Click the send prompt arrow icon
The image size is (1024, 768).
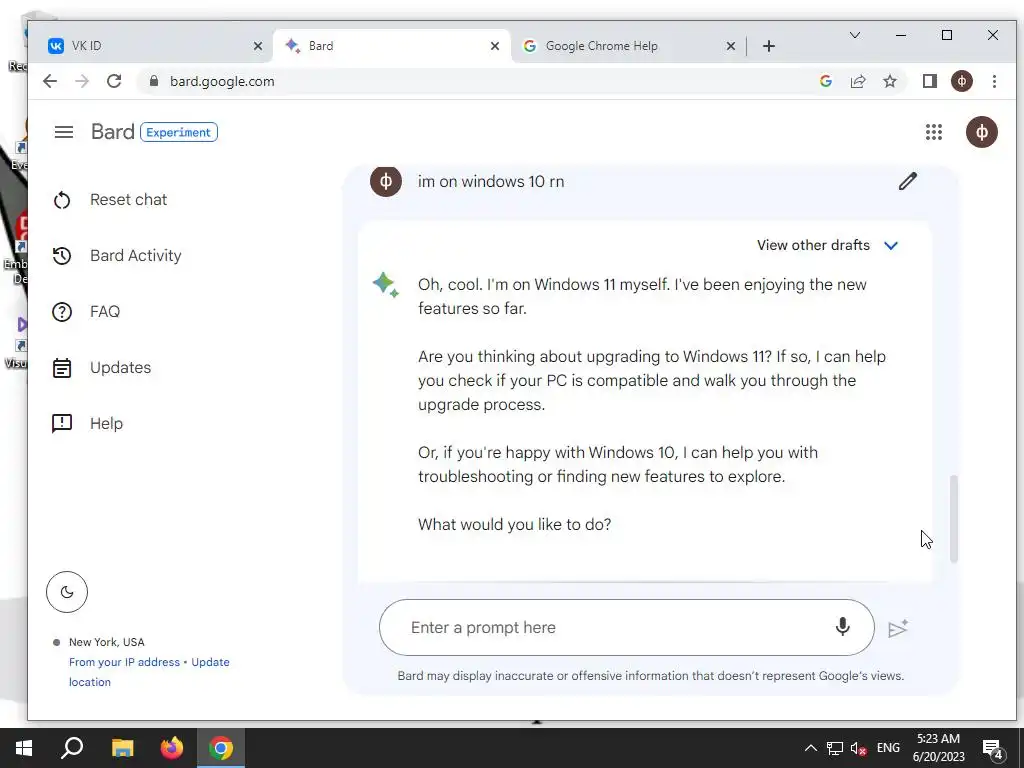pyautogui.click(x=898, y=628)
